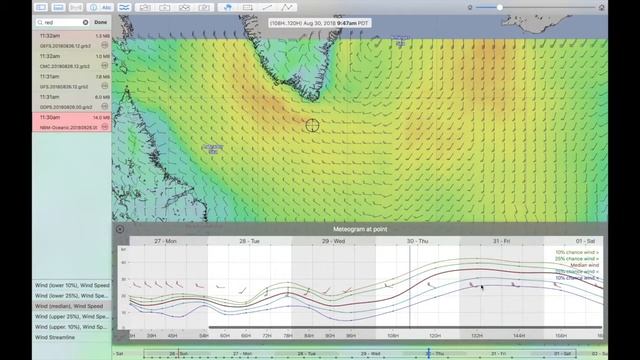Click the 'Median wind' legend label
The height and width of the screenshot is (360, 640).
pos(584,265)
